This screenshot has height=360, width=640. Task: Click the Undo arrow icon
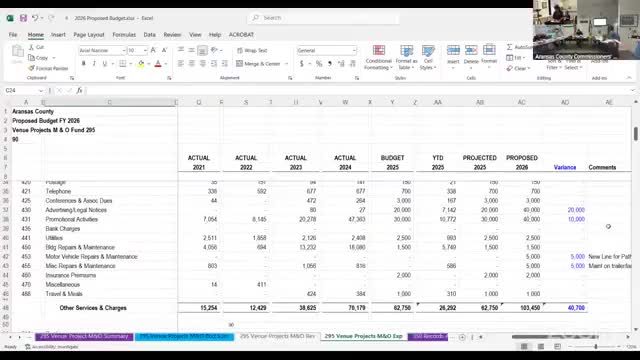pyautogui.click(x=35, y=18)
